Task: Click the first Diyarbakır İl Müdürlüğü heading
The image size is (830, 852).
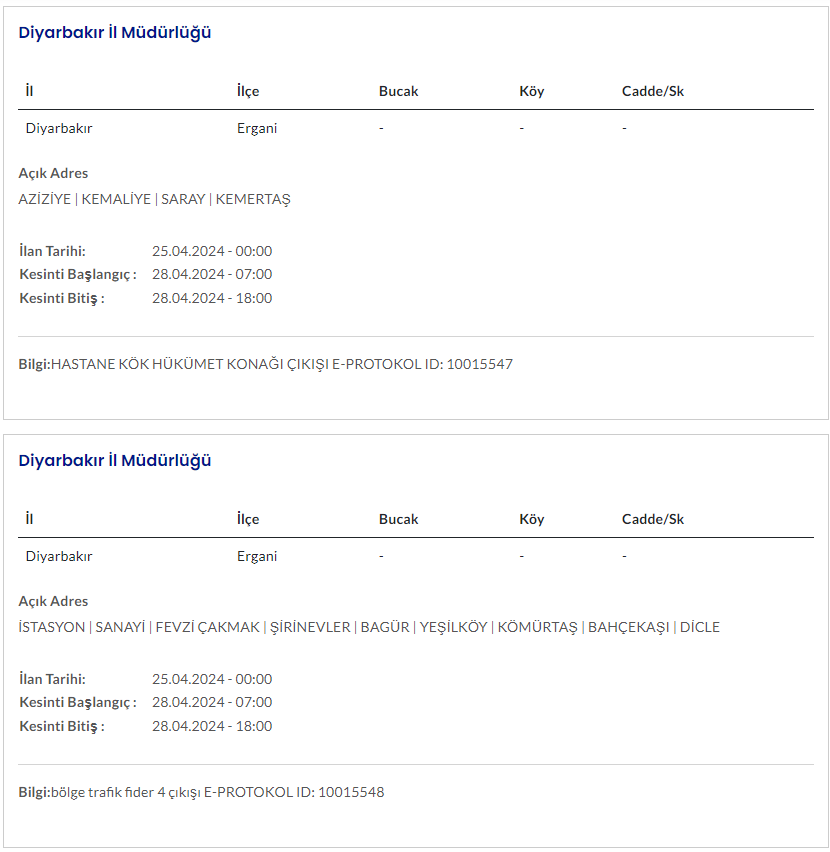Action: 115,33
